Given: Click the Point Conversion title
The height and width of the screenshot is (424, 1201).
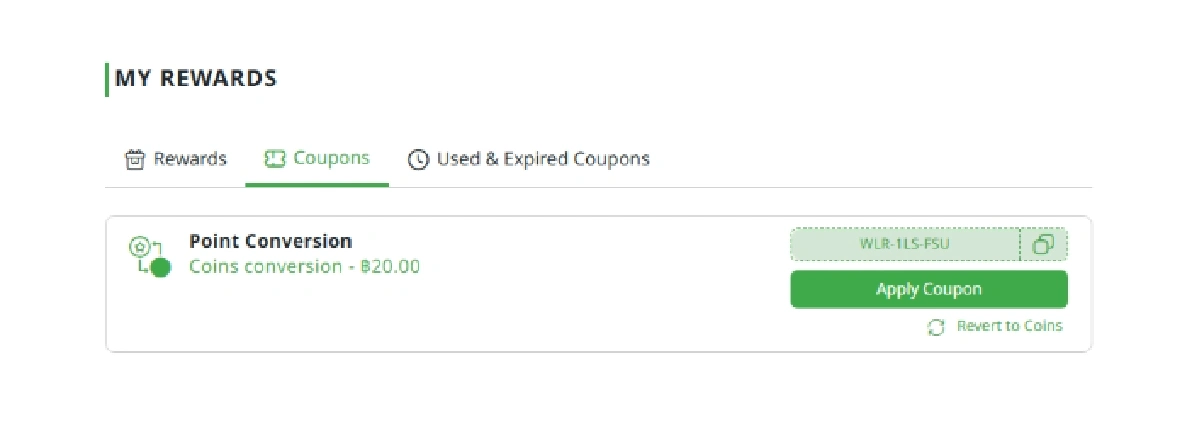Looking at the screenshot, I should 270,241.
